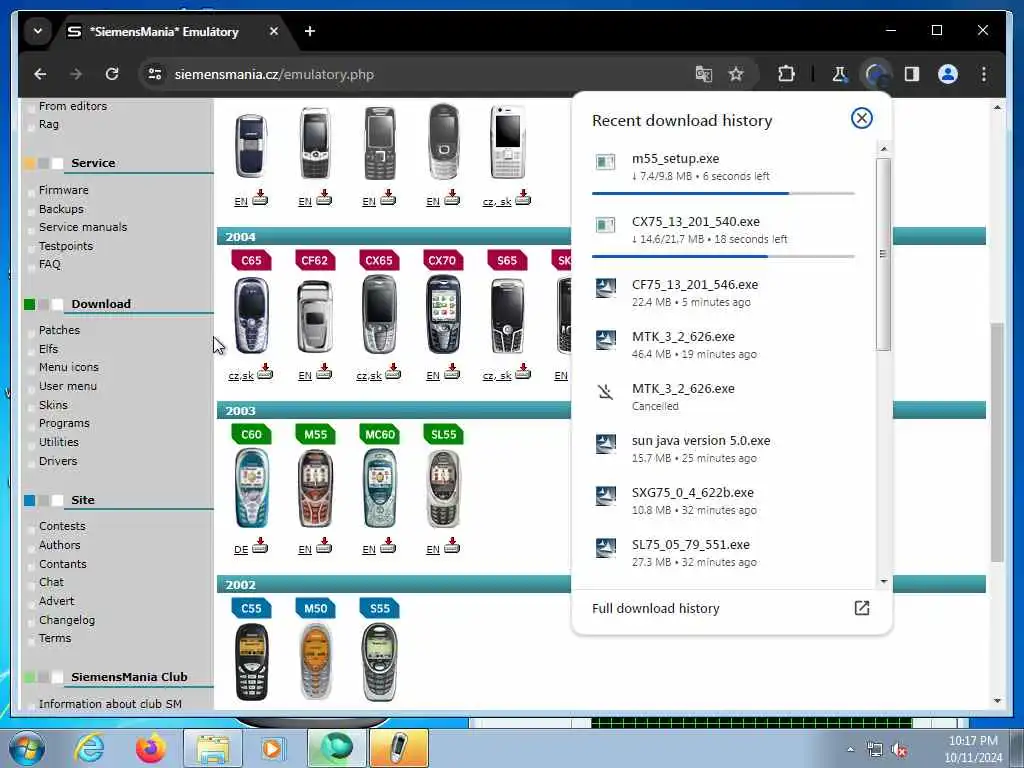The height and width of the screenshot is (768, 1024).
Task: Click the S65 download icon
Action: (522, 372)
